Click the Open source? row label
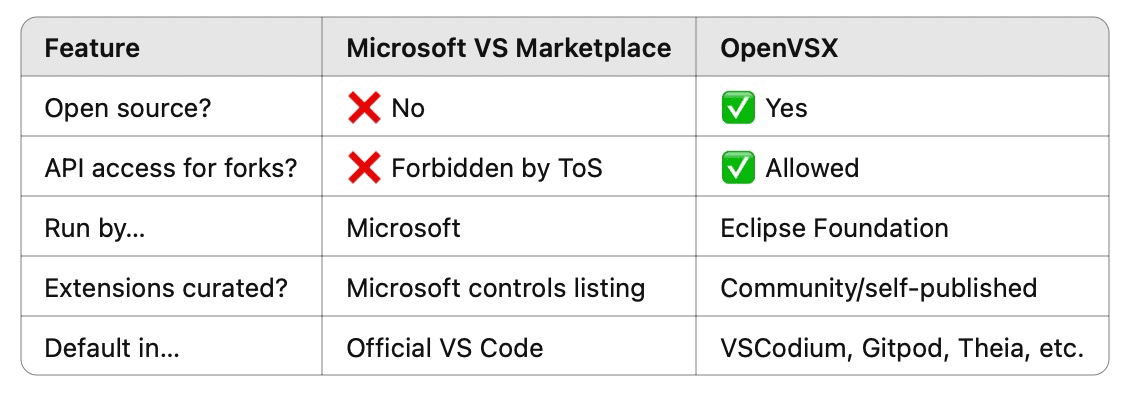 [x=128, y=108]
